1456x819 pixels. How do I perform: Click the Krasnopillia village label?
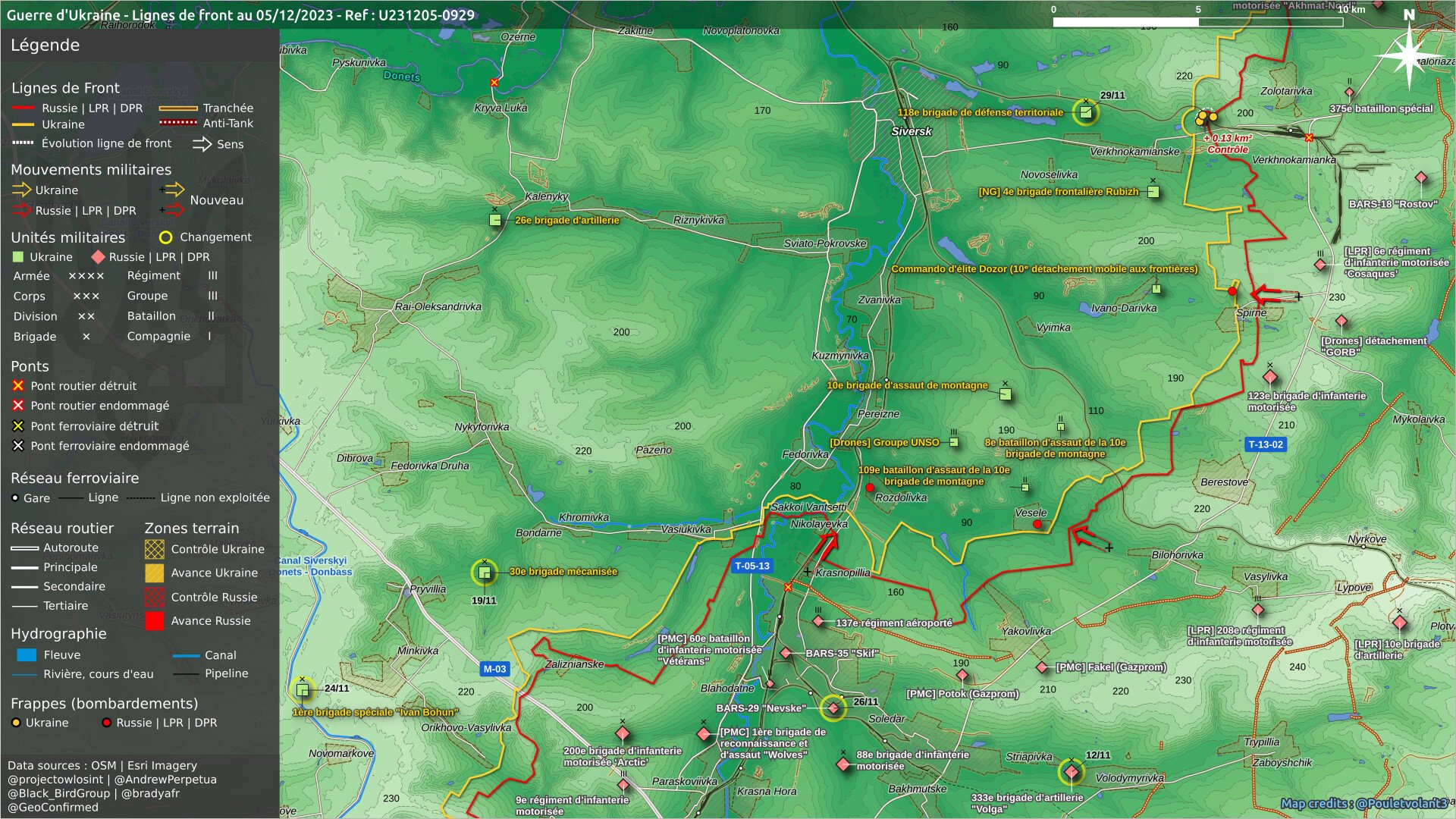pyautogui.click(x=843, y=573)
